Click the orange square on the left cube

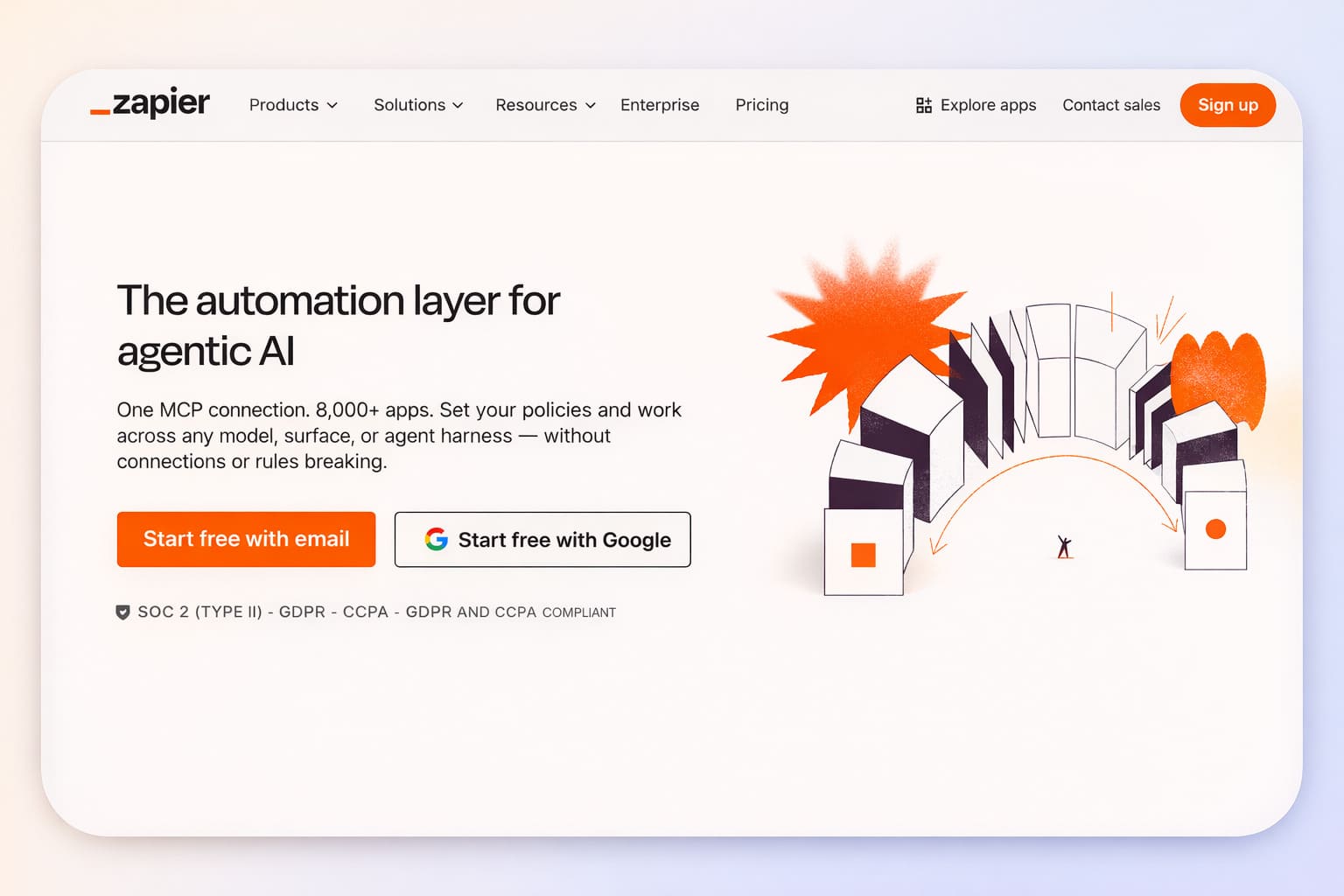coord(863,556)
